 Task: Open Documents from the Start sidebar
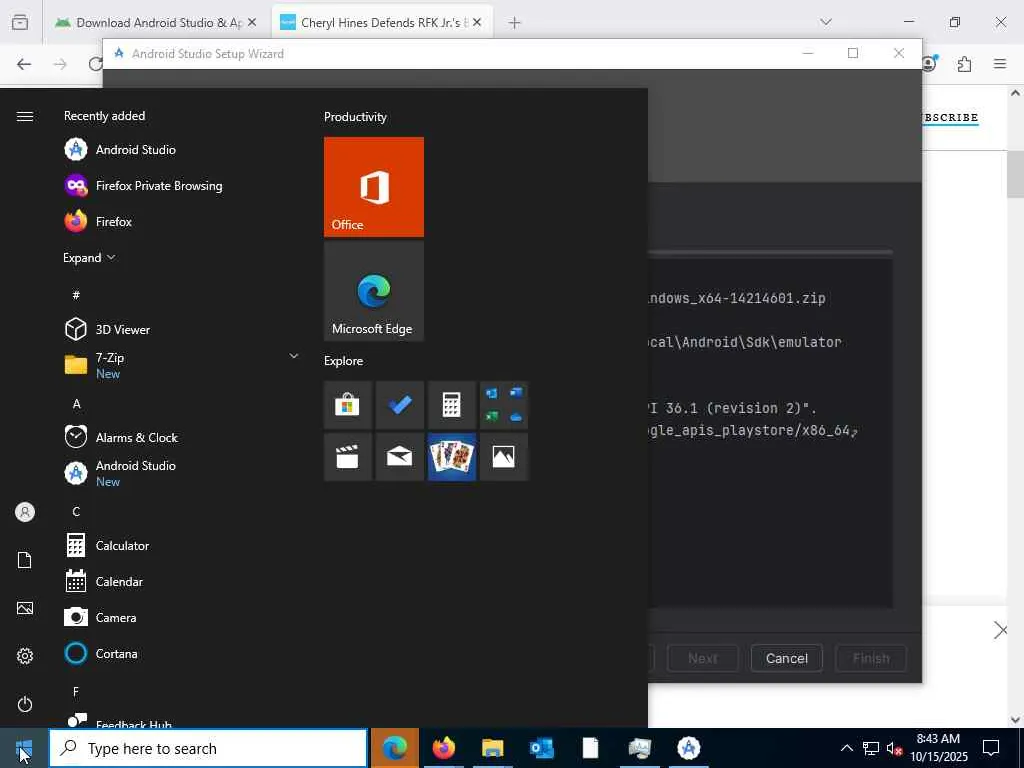25,560
